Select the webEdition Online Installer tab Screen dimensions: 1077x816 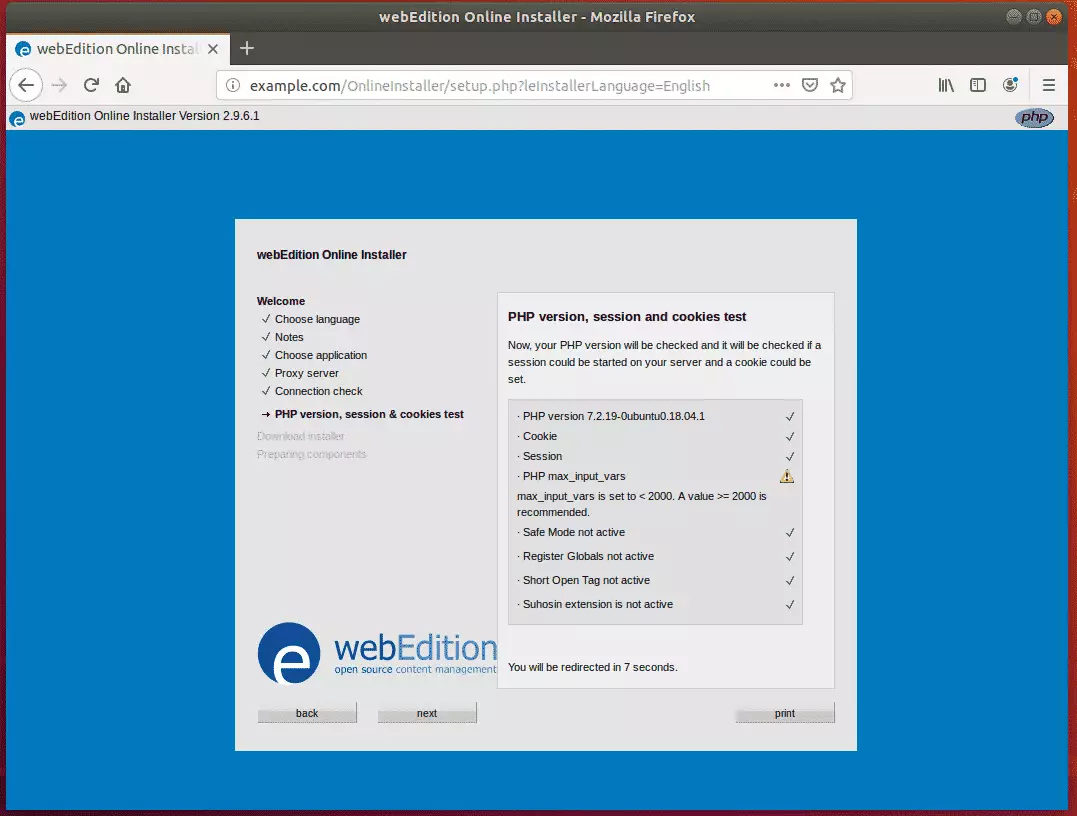pyautogui.click(x=118, y=49)
